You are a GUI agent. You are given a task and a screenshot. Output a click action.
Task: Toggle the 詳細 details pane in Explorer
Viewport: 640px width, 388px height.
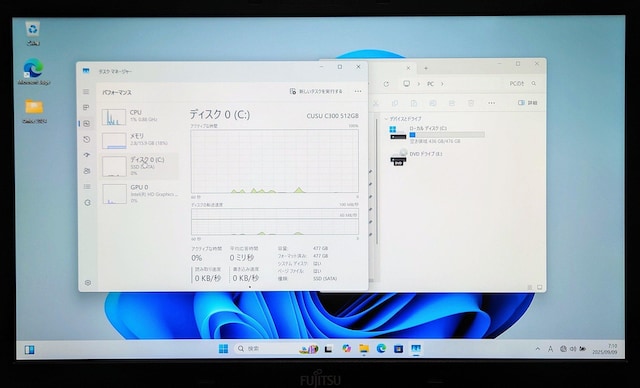[x=527, y=103]
